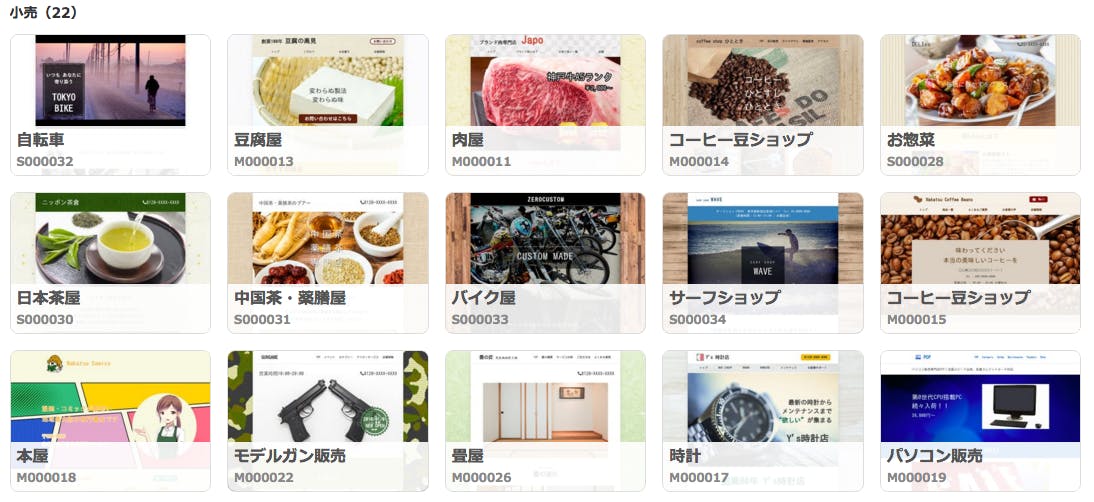This screenshot has width=1094, height=502.
Task: Click the 小売（22） category heading
Action: pos(44,13)
